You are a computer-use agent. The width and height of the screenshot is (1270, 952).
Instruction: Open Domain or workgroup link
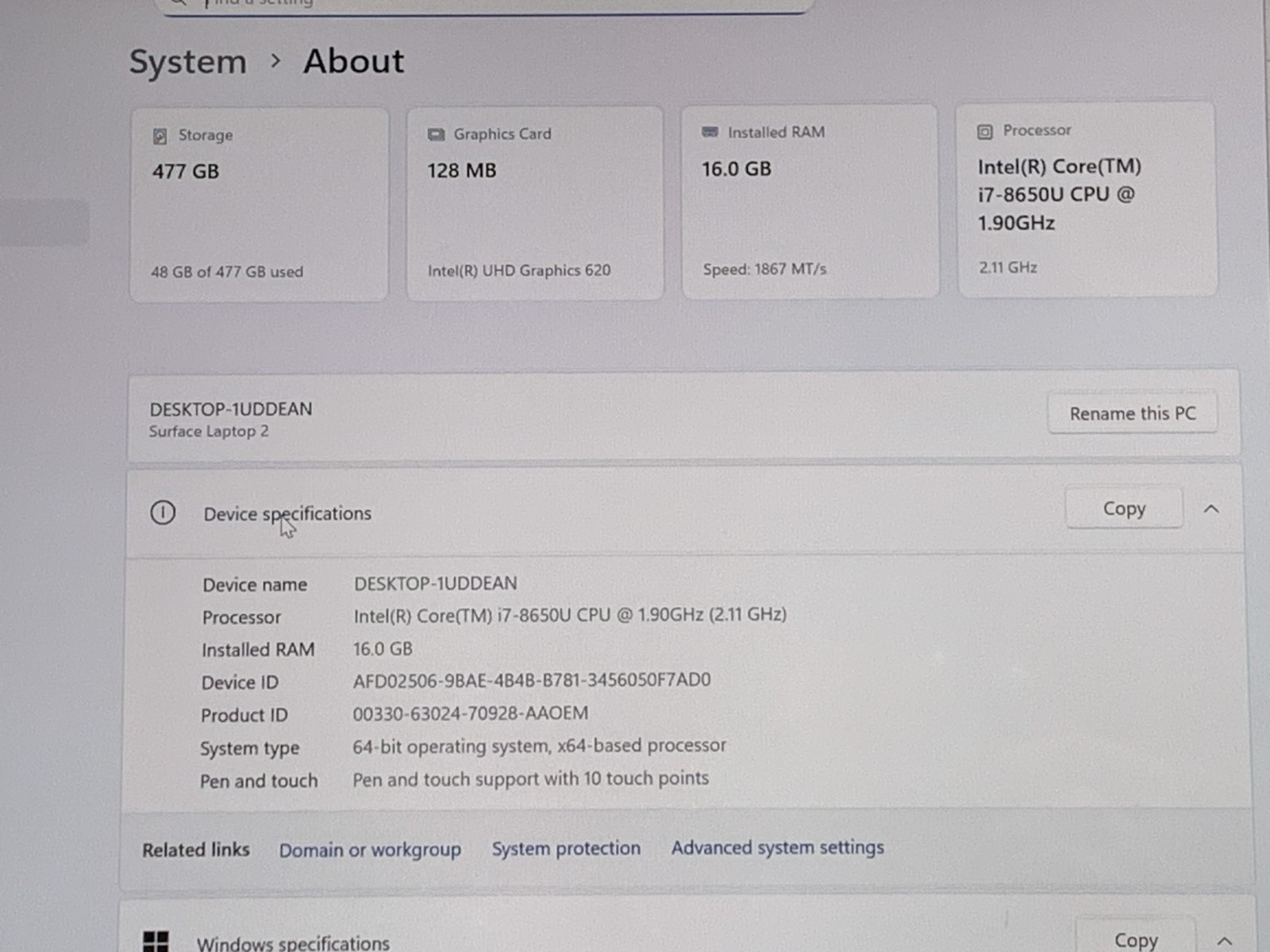(370, 850)
